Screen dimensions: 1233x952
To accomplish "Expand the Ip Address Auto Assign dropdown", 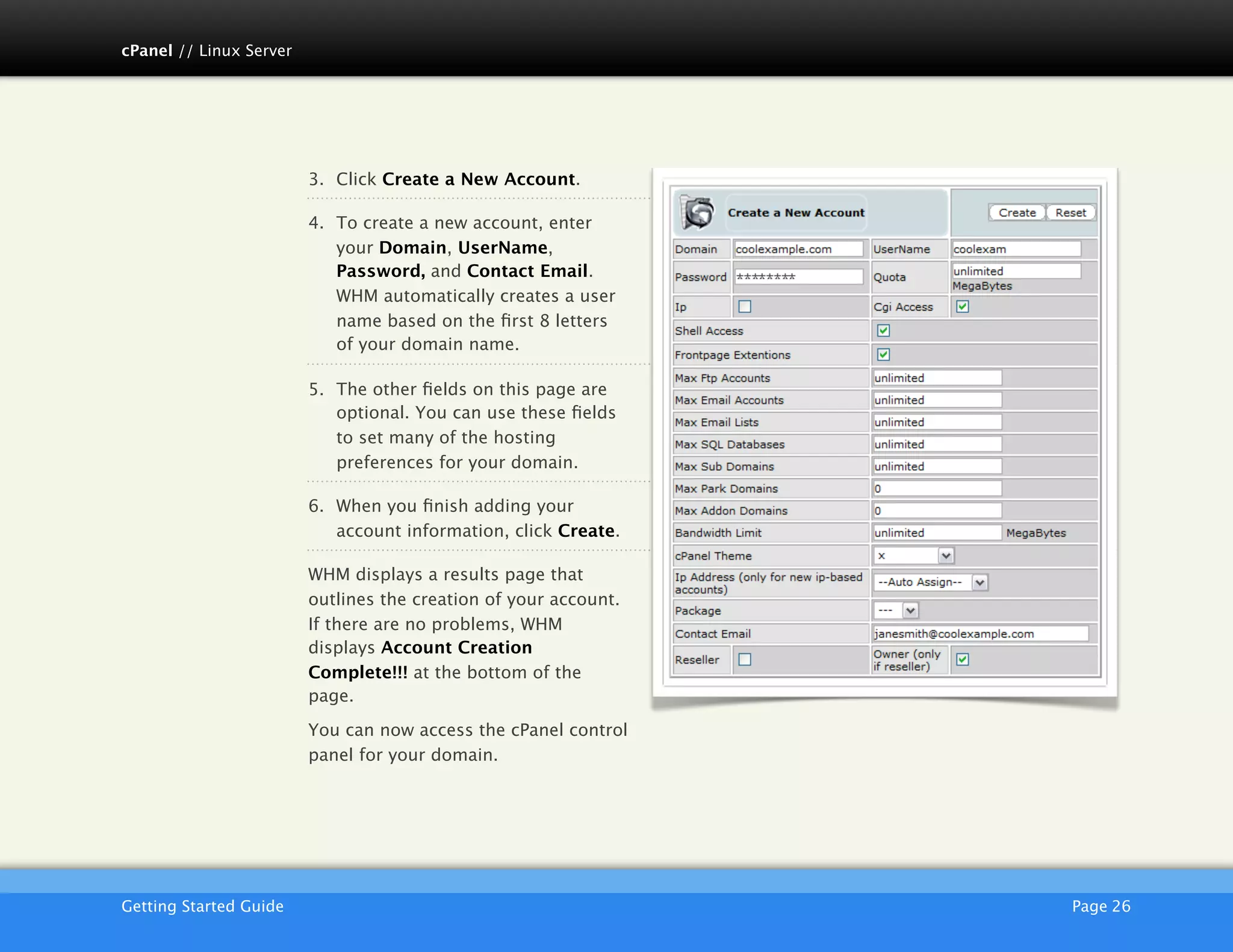I will pyautogui.click(x=930, y=583).
